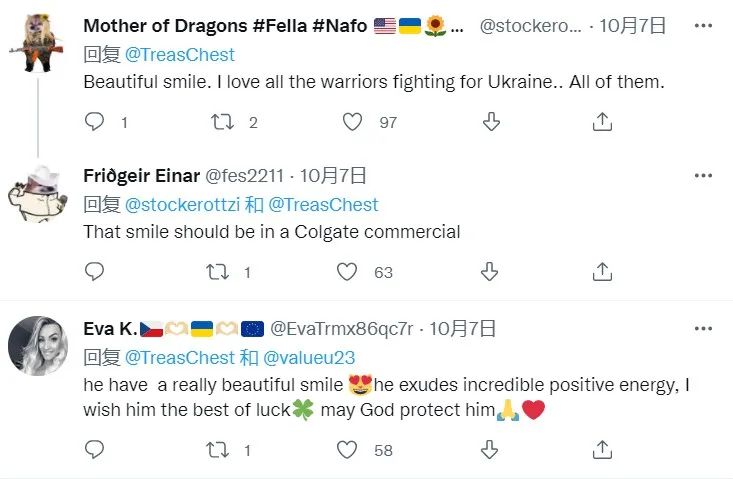Open @TreasChest mention in first tweet
733x479 pixels.
pos(180,54)
